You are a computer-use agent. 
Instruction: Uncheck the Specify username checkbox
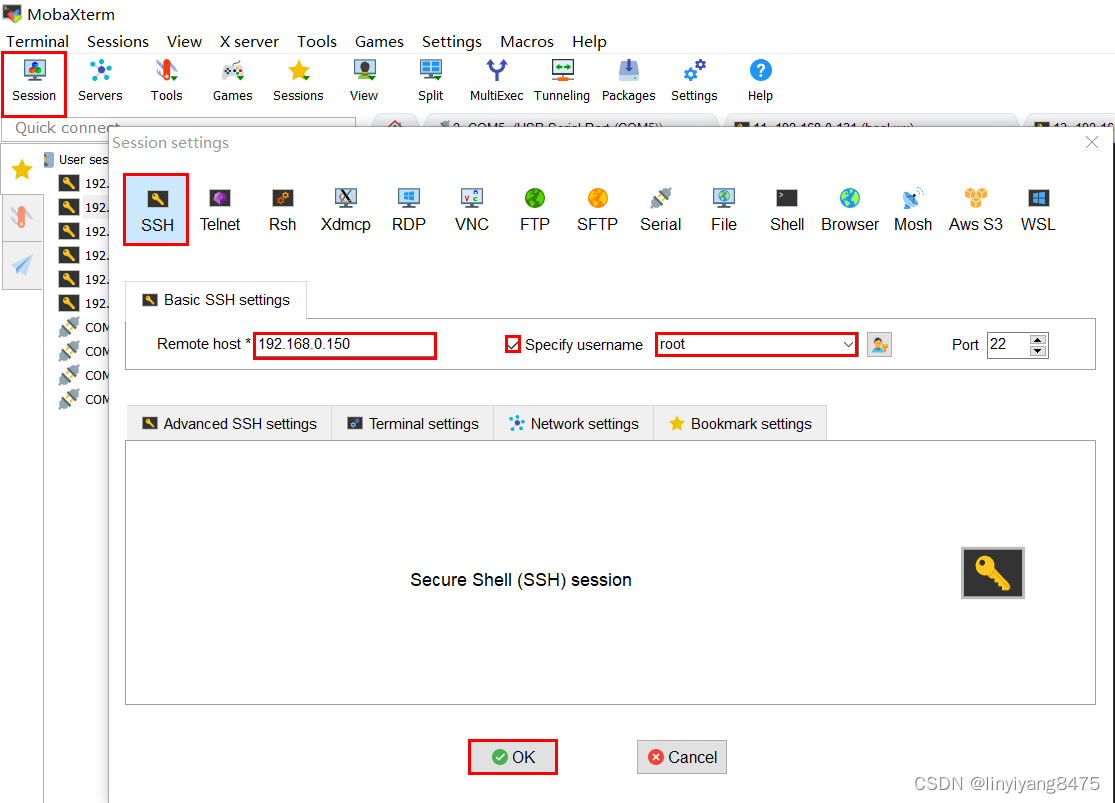pos(513,344)
